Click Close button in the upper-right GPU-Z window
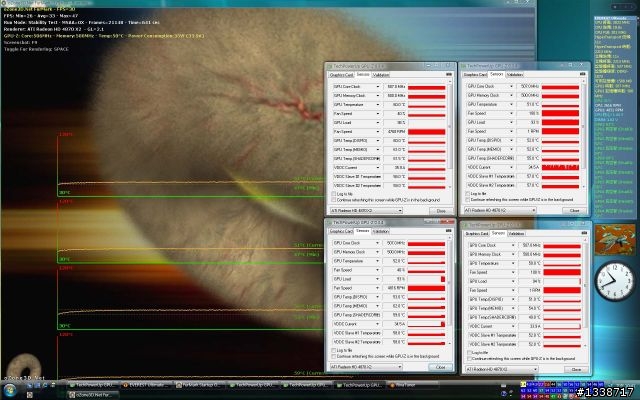 [574, 211]
